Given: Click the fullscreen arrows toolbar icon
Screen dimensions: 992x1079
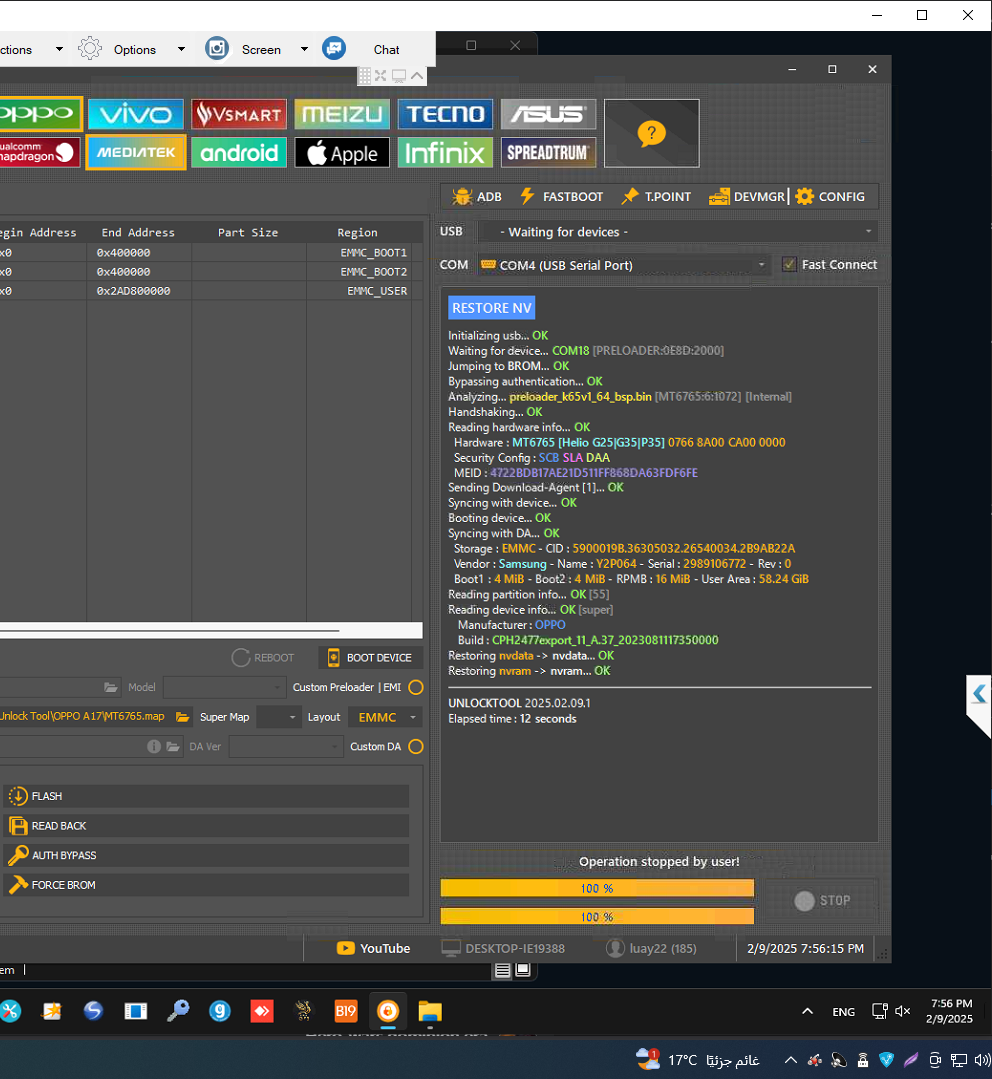Looking at the screenshot, I should [380, 75].
